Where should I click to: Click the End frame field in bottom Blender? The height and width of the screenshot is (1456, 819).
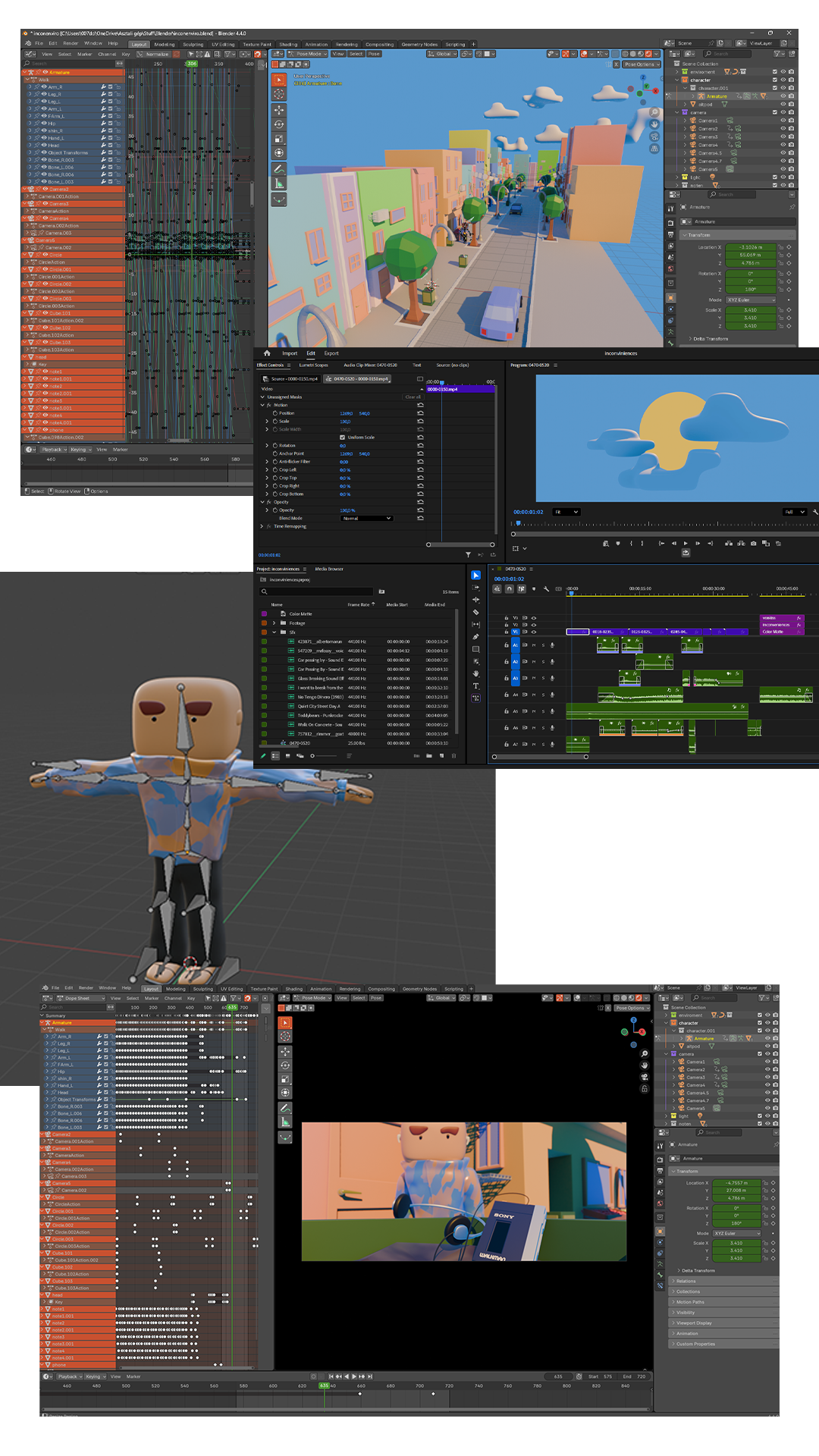point(635,1376)
